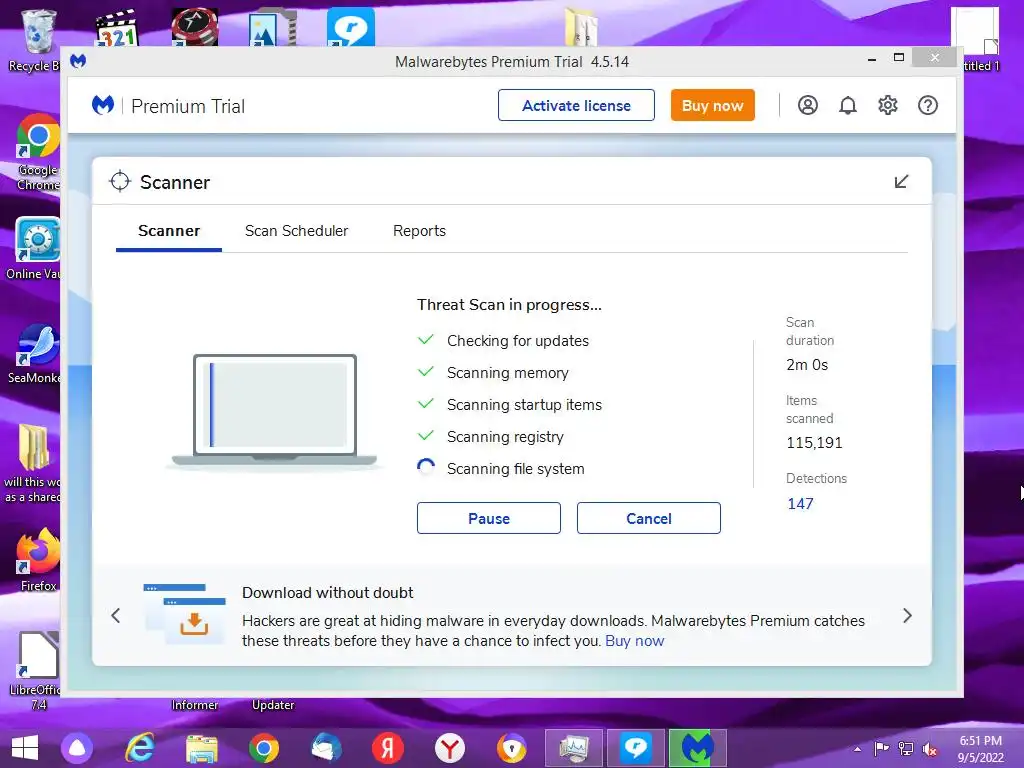Switch to the Scanner tab
This screenshot has height=768, width=1024.
(x=169, y=231)
